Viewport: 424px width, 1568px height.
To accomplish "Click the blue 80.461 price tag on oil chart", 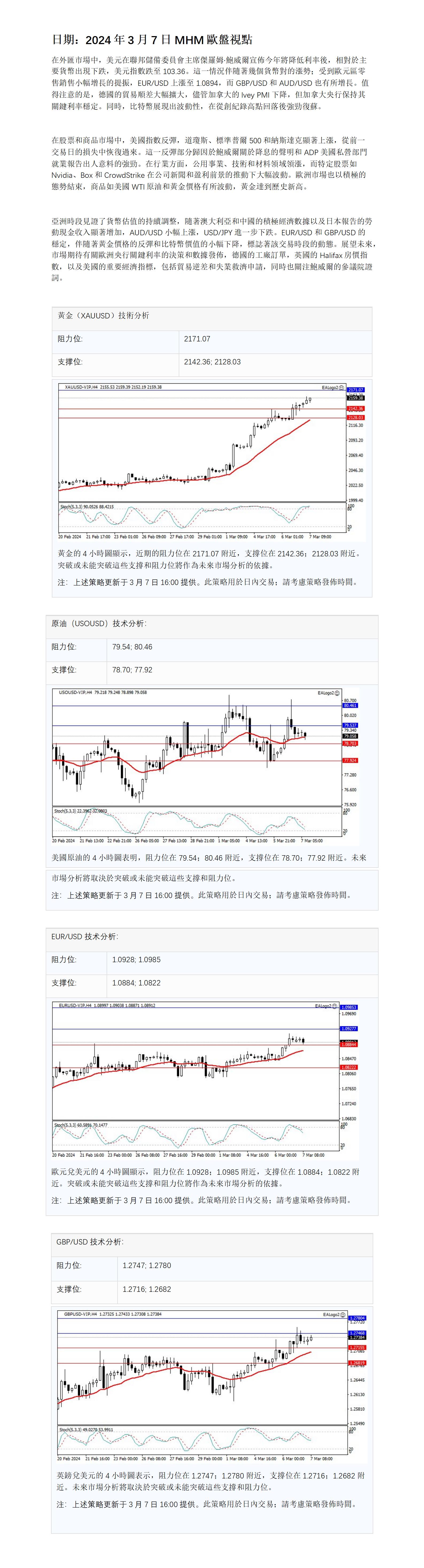I will (x=350, y=706).
